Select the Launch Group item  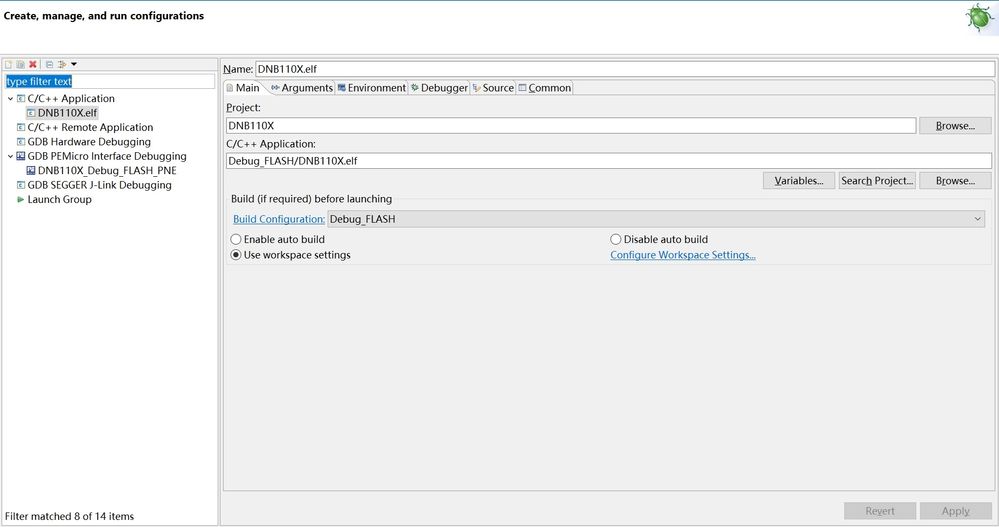pos(59,199)
